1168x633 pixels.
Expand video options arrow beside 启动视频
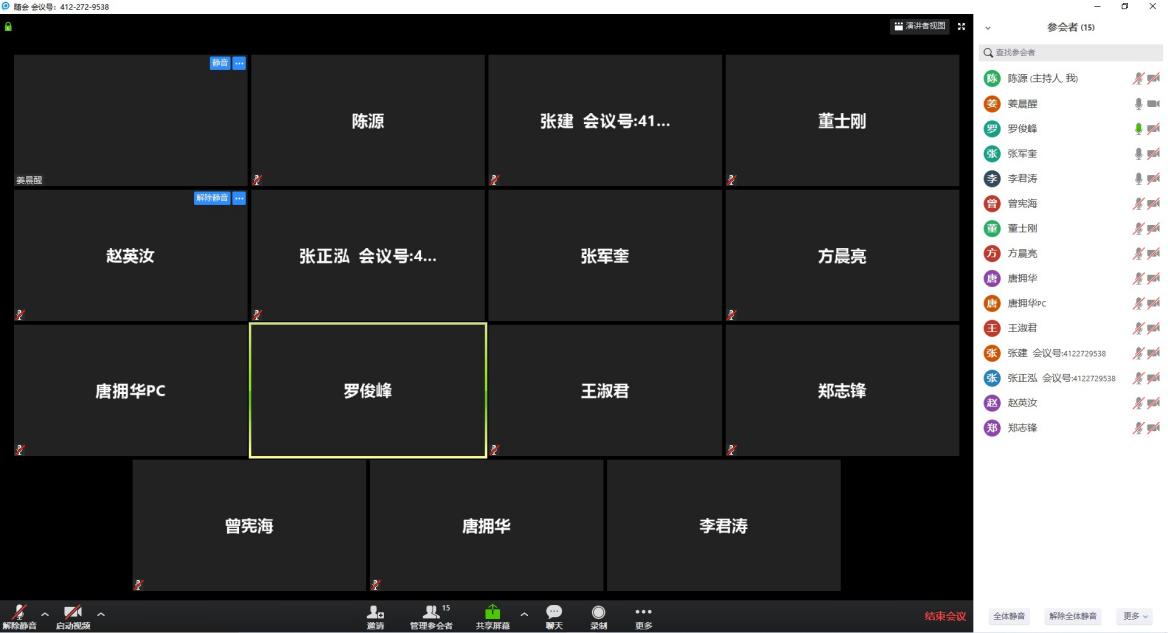[100, 612]
